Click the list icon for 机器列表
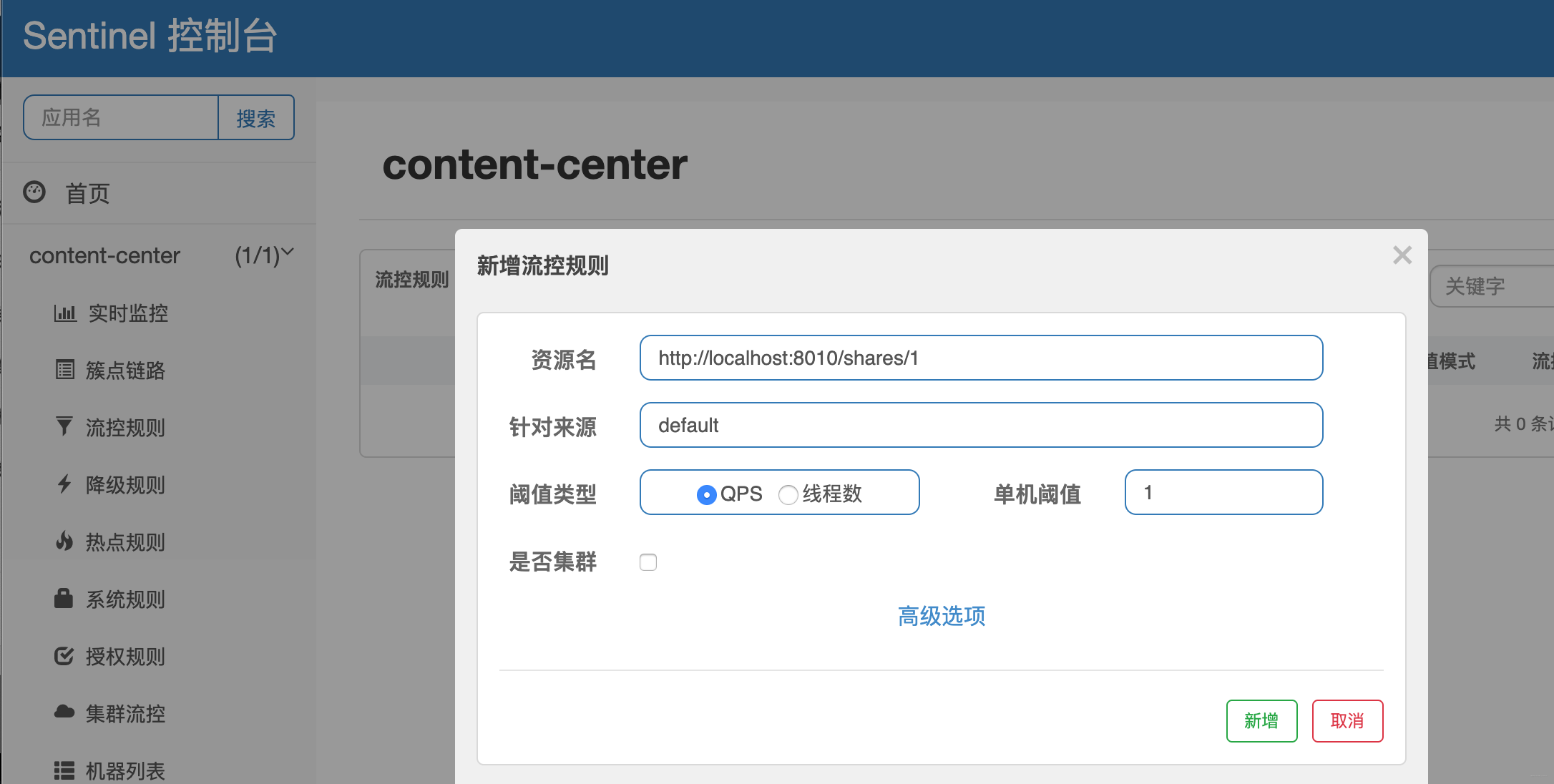This screenshot has width=1554, height=784. click(x=64, y=770)
